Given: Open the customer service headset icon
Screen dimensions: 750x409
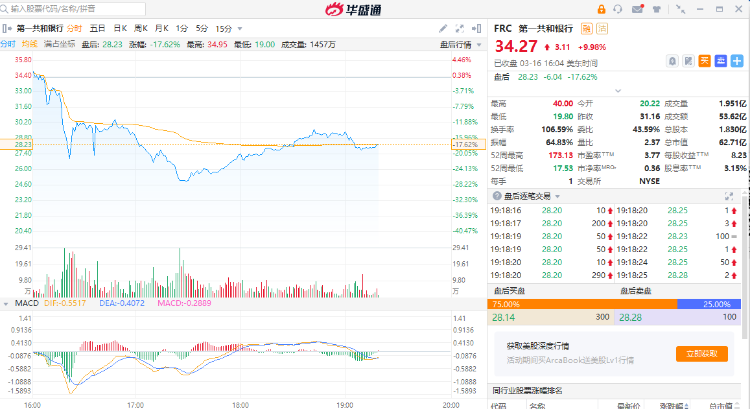Looking at the screenshot, I should pos(617,9).
